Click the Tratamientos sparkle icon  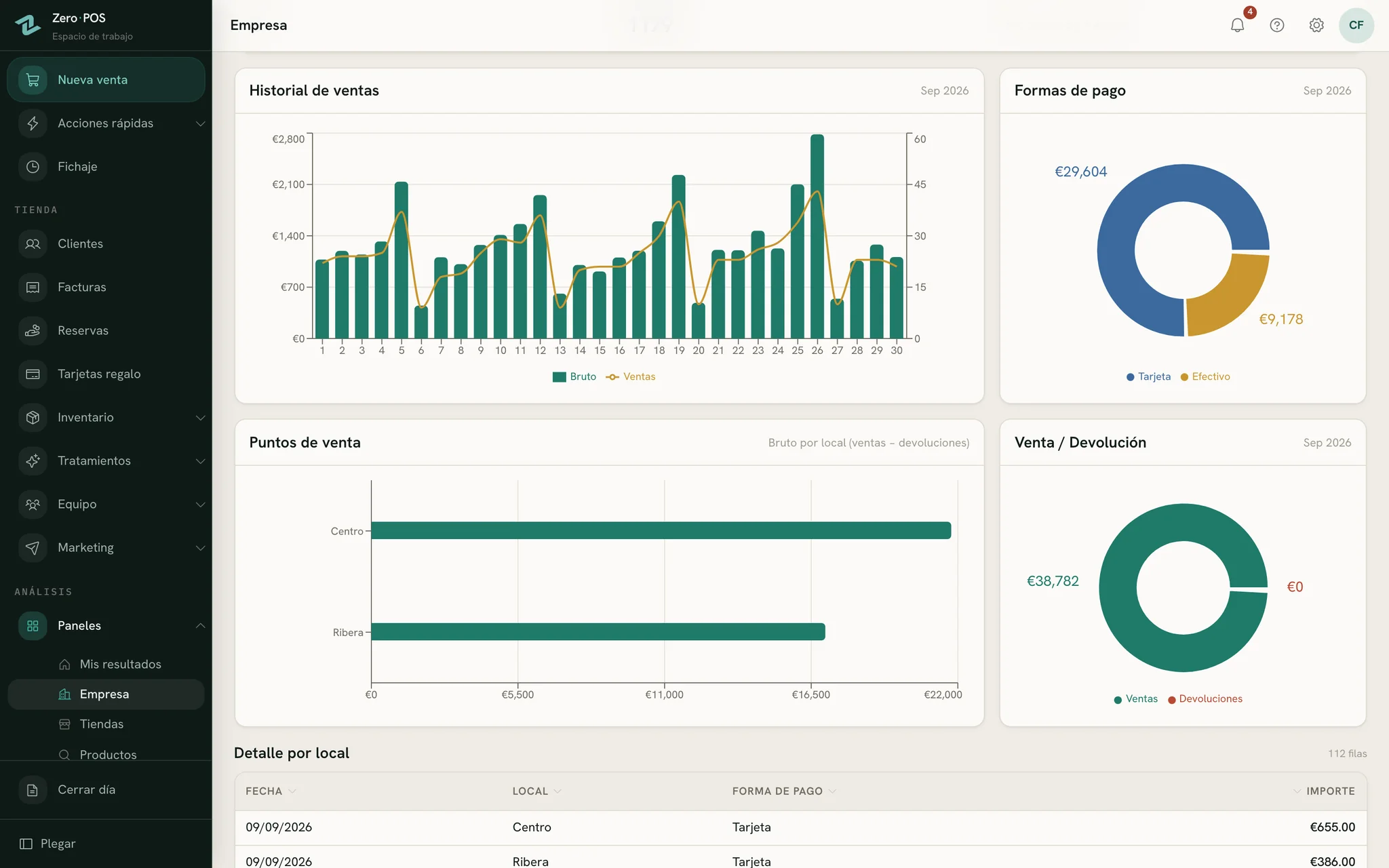(33, 460)
